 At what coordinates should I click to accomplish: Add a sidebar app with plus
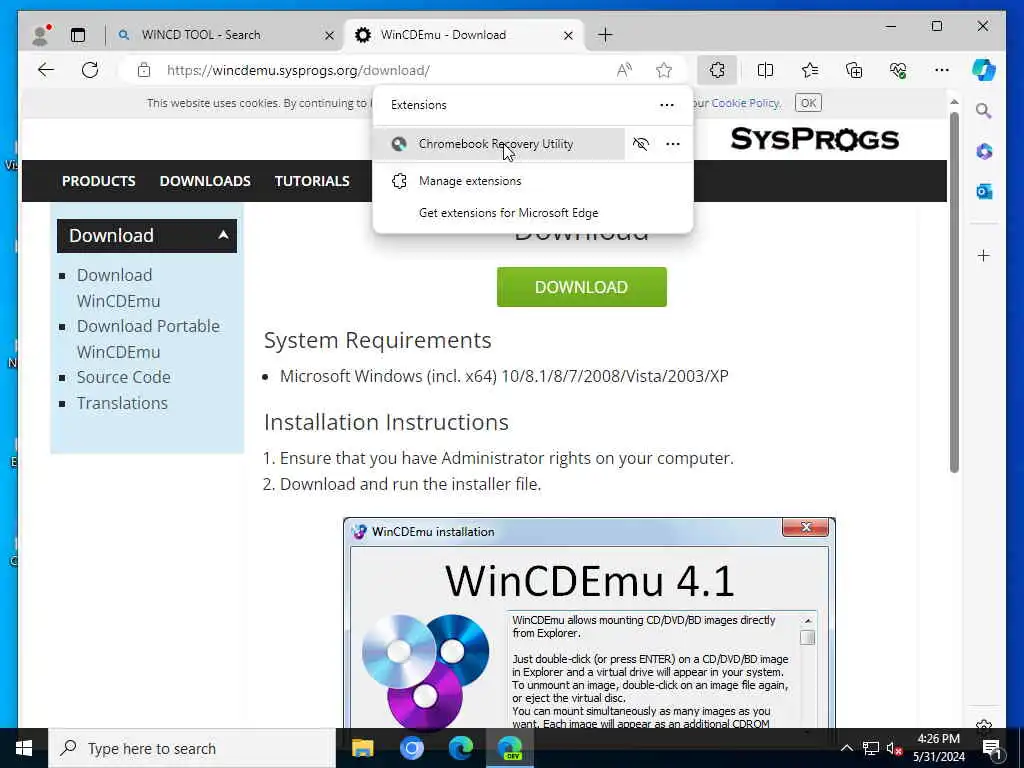click(x=984, y=255)
